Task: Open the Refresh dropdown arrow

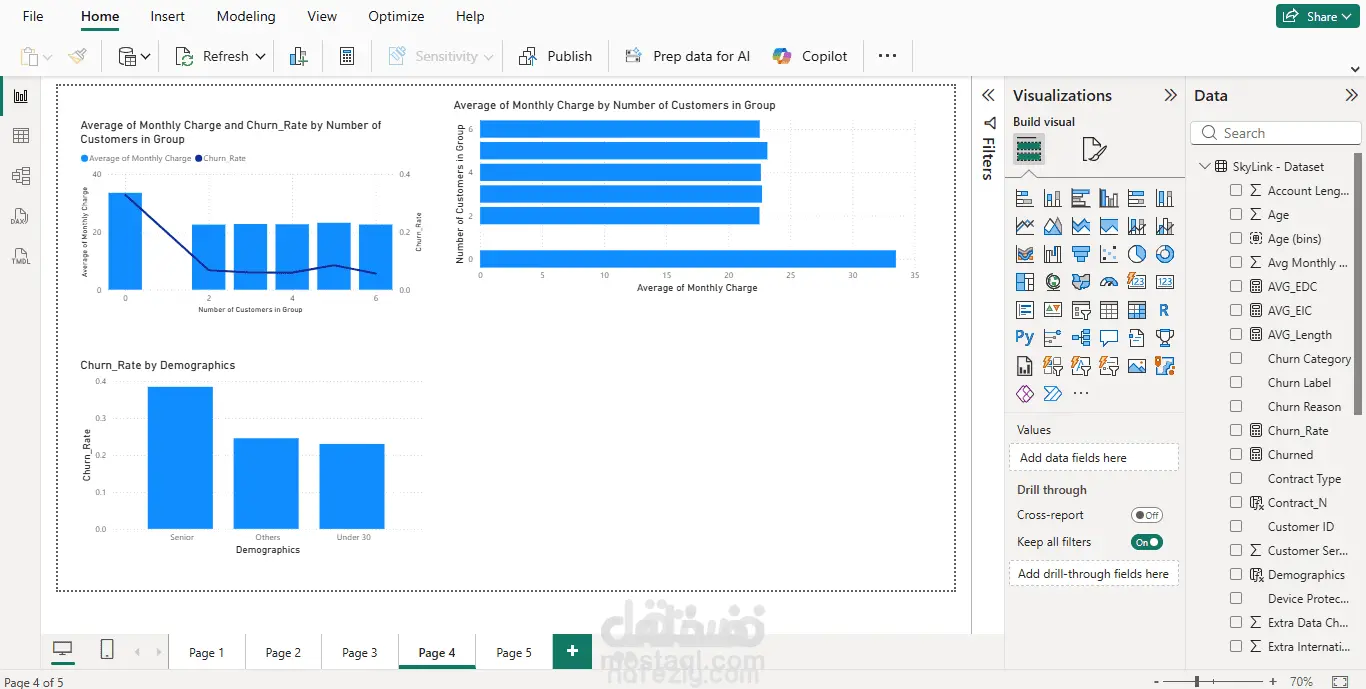Action: [261, 57]
